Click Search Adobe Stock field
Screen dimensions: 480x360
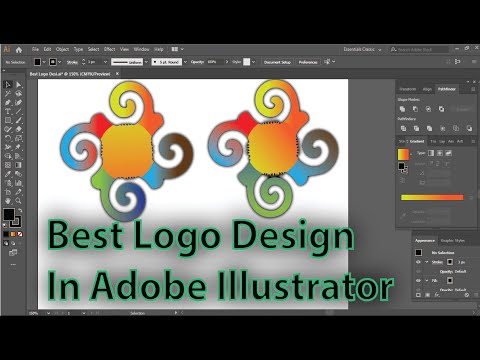[420, 50]
